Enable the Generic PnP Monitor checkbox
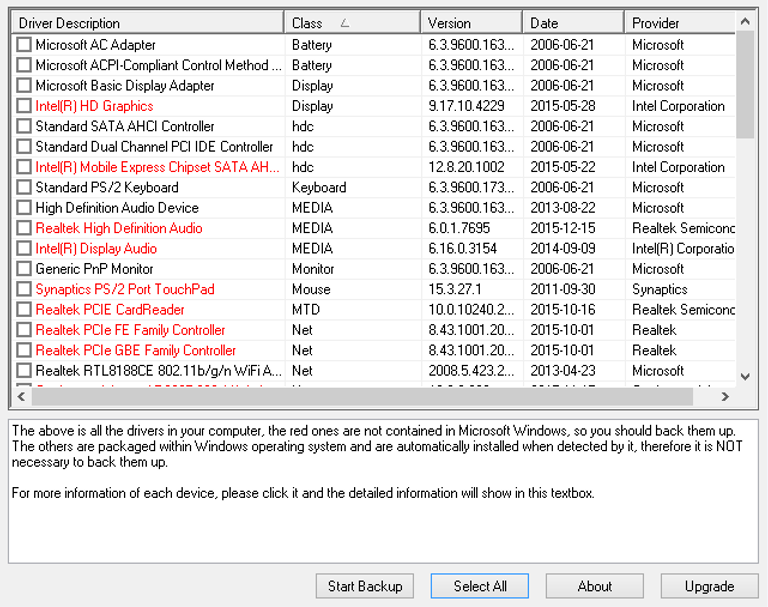Screen dimensions: 768x607 pos(24,269)
